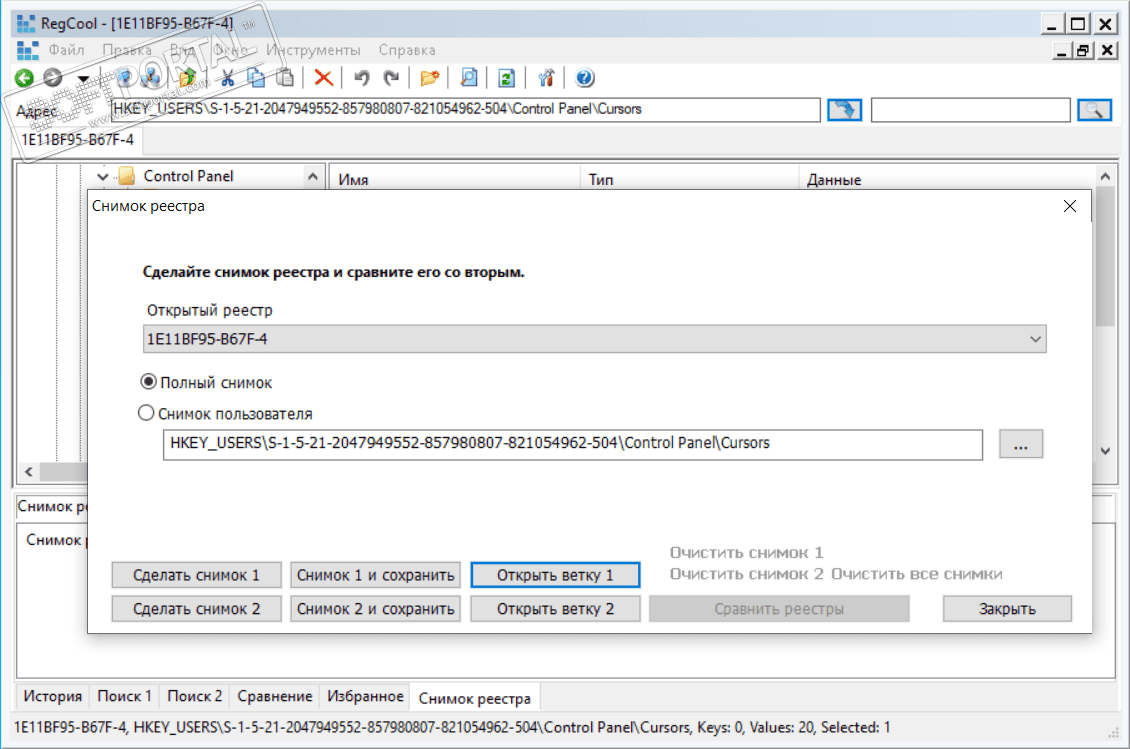
Task: Open the Инструменты menu
Action: coord(313,50)
